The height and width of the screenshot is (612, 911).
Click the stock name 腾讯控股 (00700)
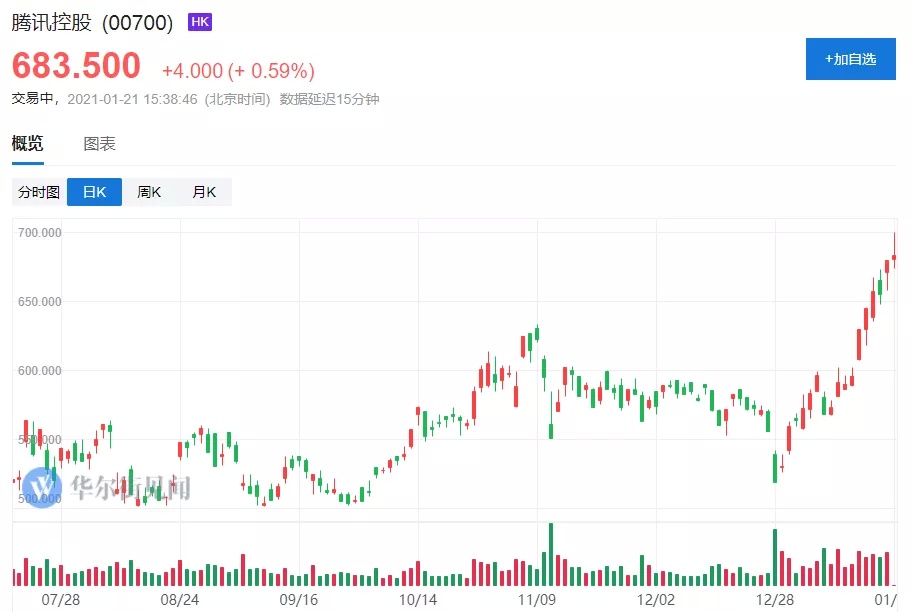tap(92, 23)
